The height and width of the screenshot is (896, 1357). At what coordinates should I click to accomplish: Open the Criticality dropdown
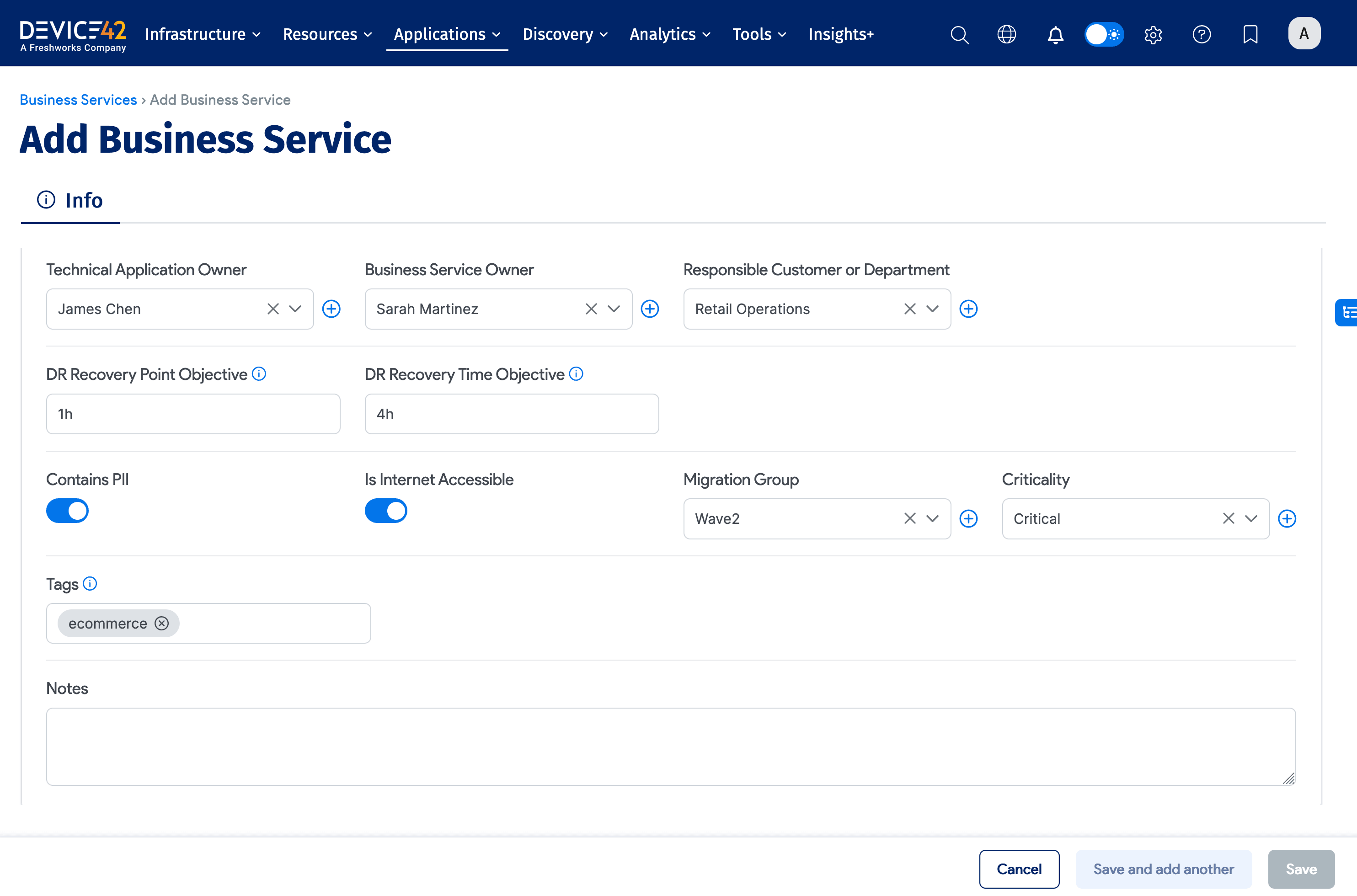click(x=1251, y=518)
